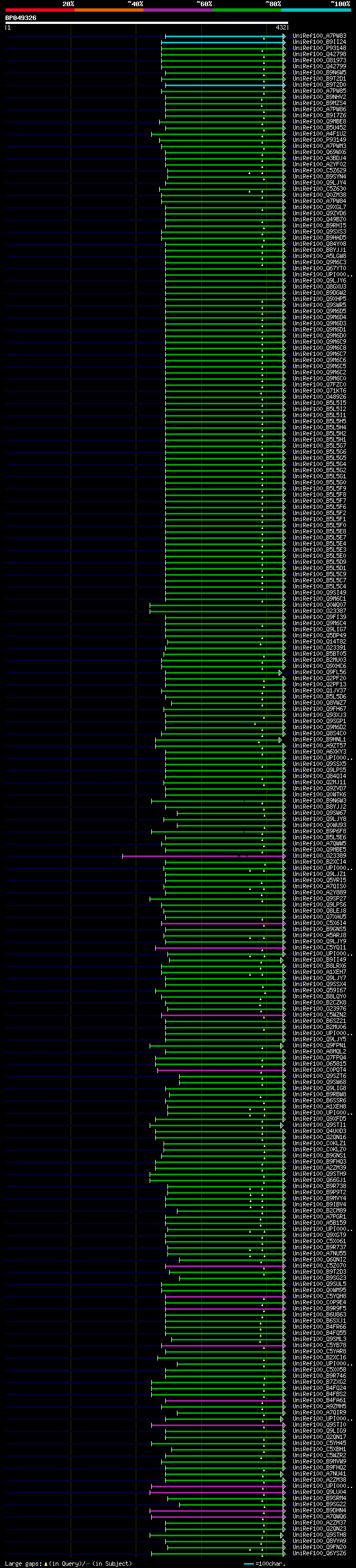
Task: Select hit UniRef100_Q8LEJ8
Action: click(319, 911)
